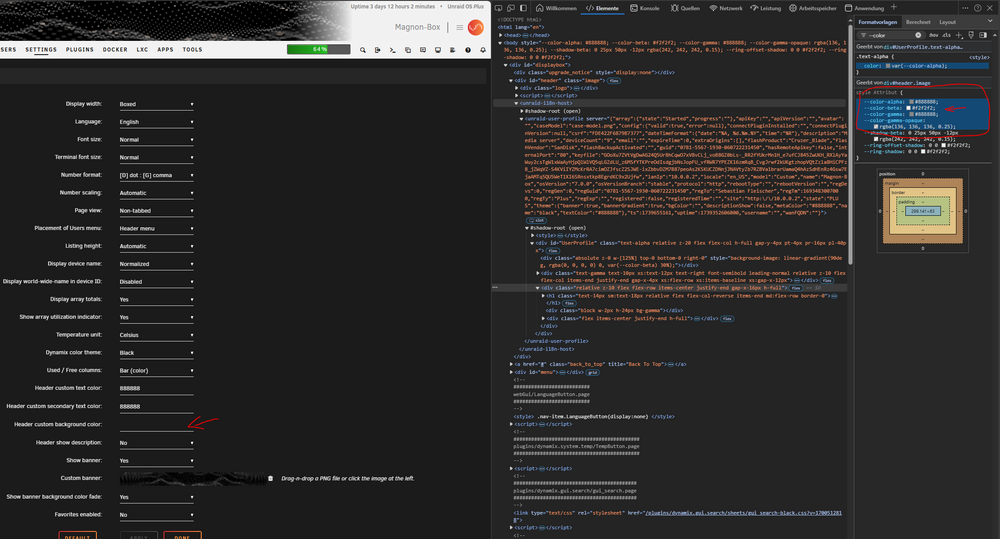1000x539 pixels.
Task: Open the DOCKER menu in Unraid nav
Action: [x=115, y=50]
